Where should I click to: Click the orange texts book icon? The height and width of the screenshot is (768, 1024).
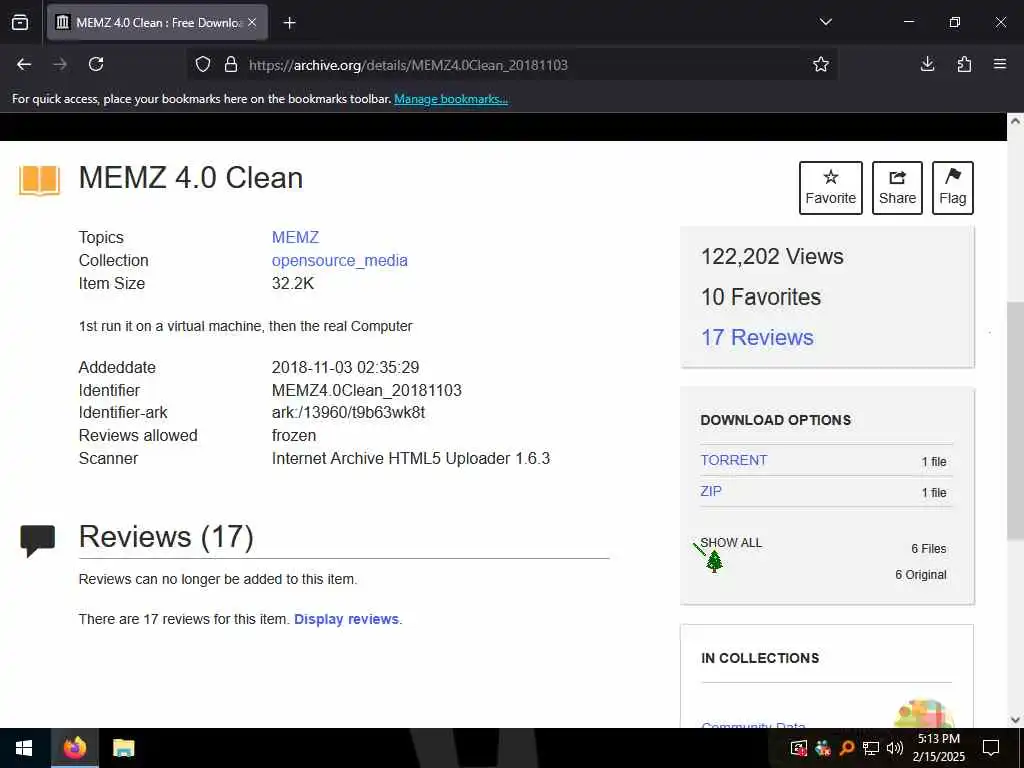click(x=39, y=180)
